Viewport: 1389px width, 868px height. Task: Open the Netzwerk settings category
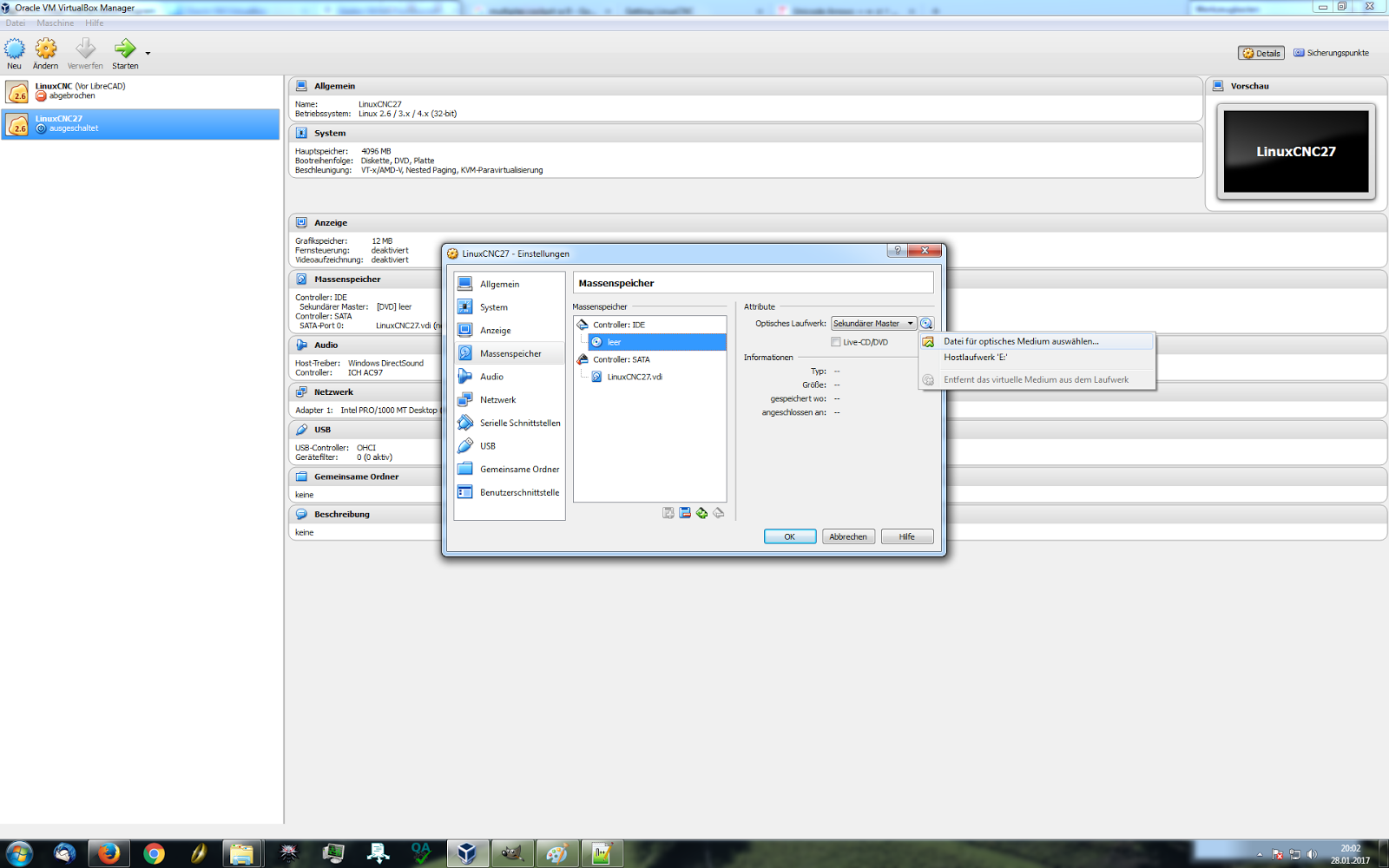pyautogui.click(x=510, y=400)
